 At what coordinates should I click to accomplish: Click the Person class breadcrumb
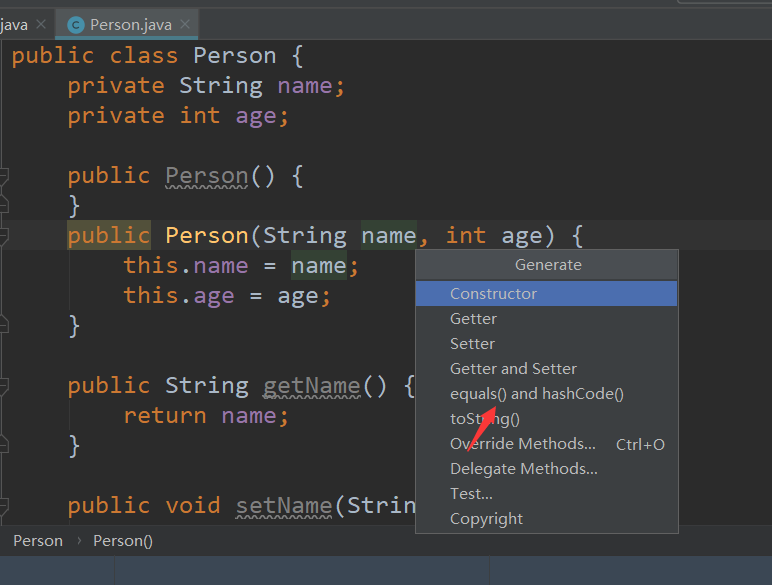click(38, 540)
